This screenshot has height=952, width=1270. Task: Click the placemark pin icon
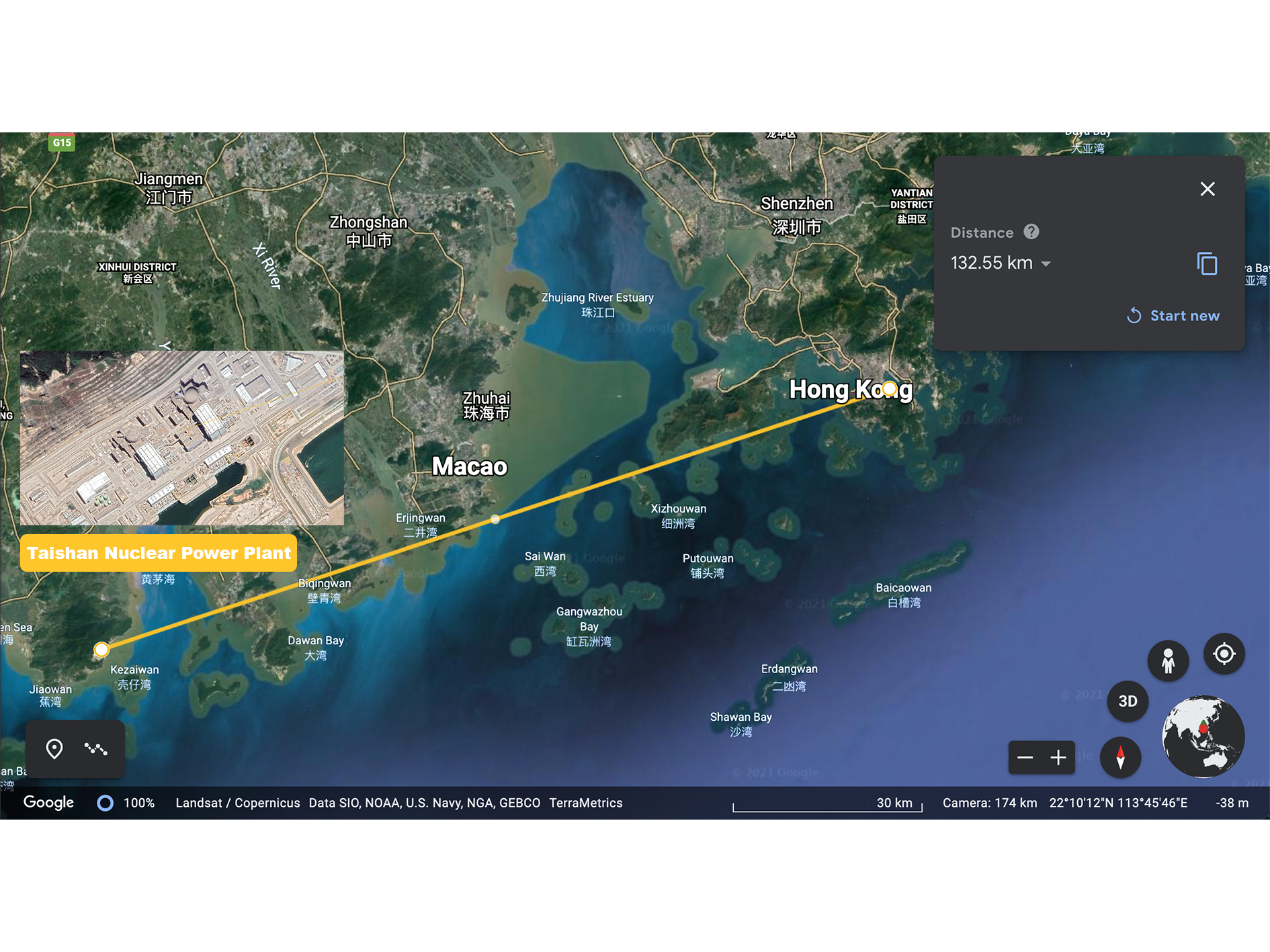[54, 748]
